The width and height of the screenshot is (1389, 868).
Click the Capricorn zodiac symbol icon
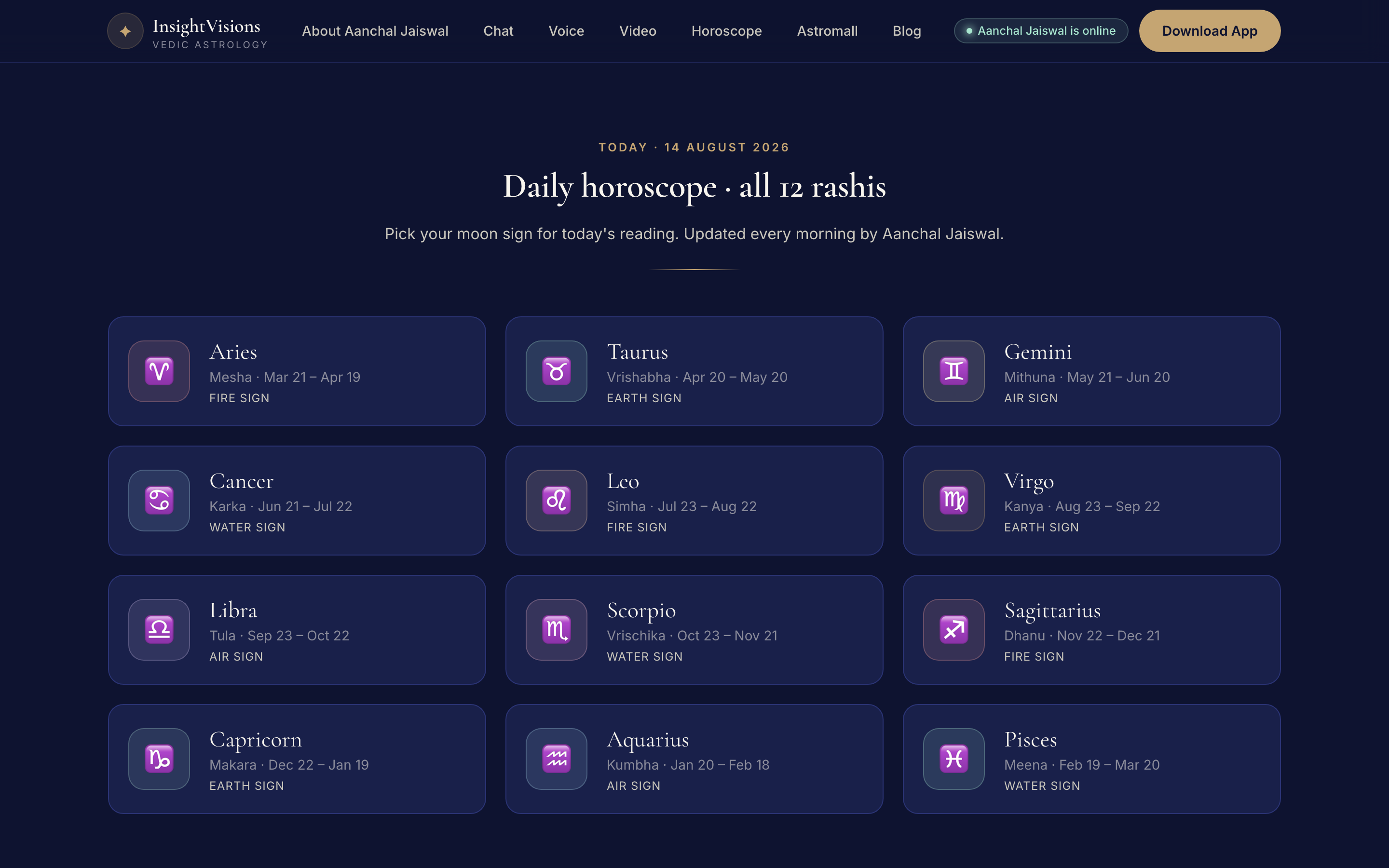159,759
